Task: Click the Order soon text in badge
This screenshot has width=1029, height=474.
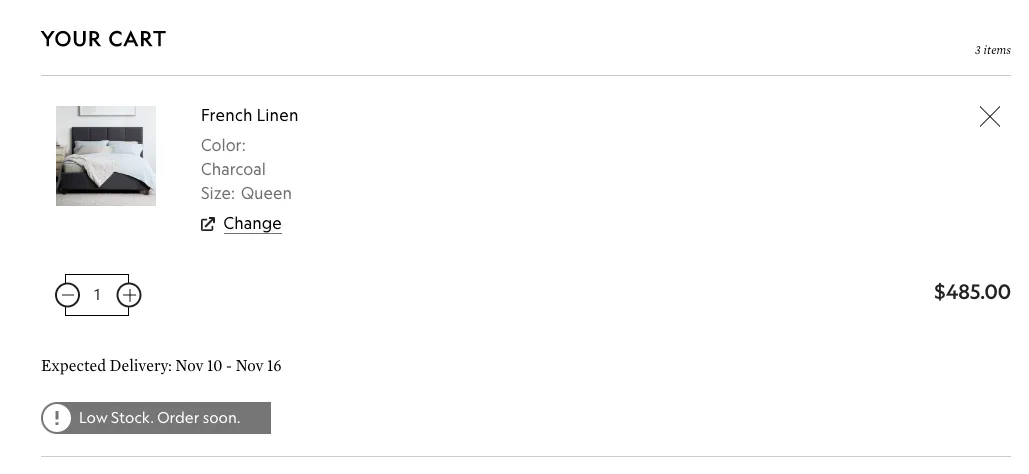Action: [x=199, y=418]
